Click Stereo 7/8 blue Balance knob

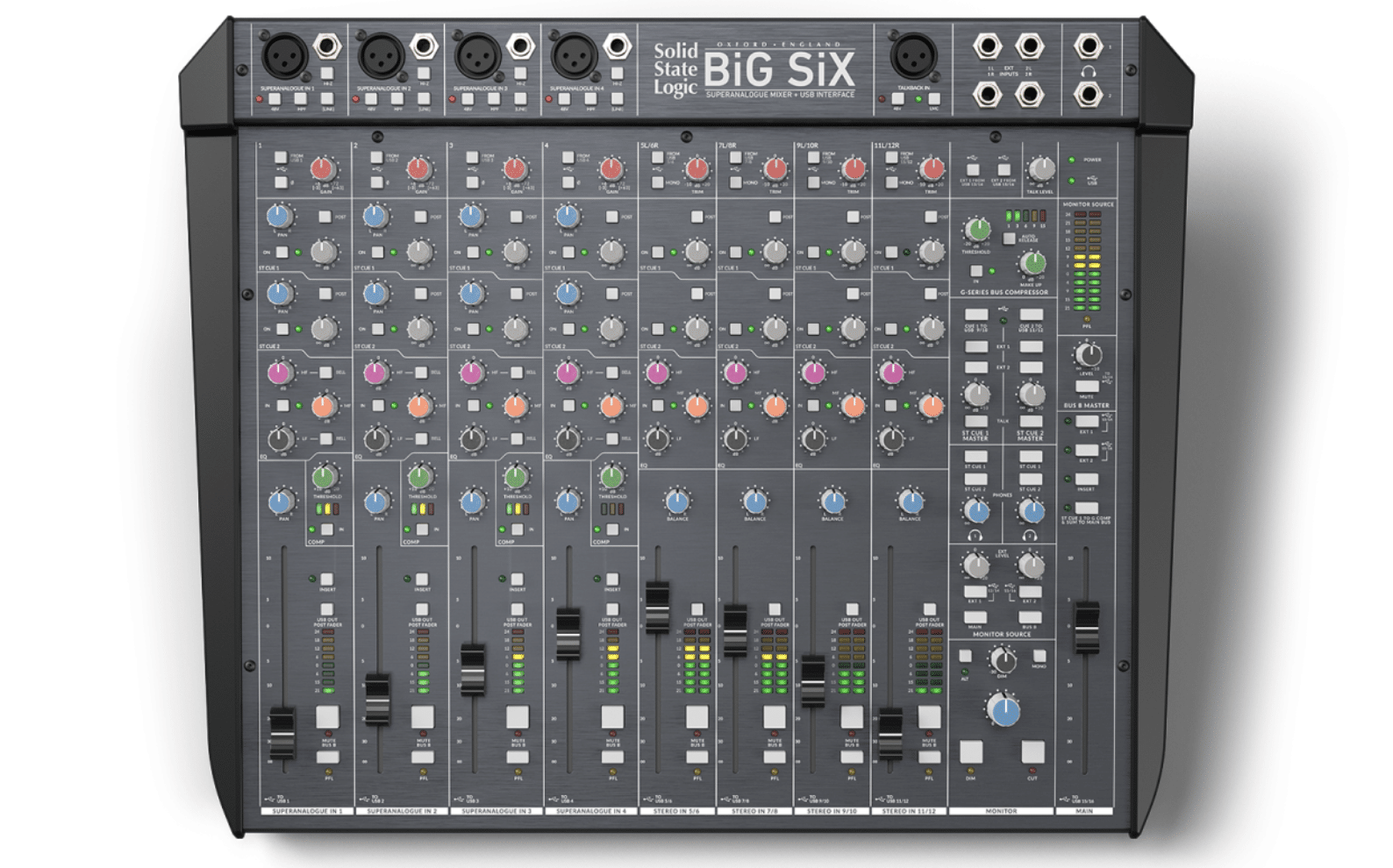[754, 502]
